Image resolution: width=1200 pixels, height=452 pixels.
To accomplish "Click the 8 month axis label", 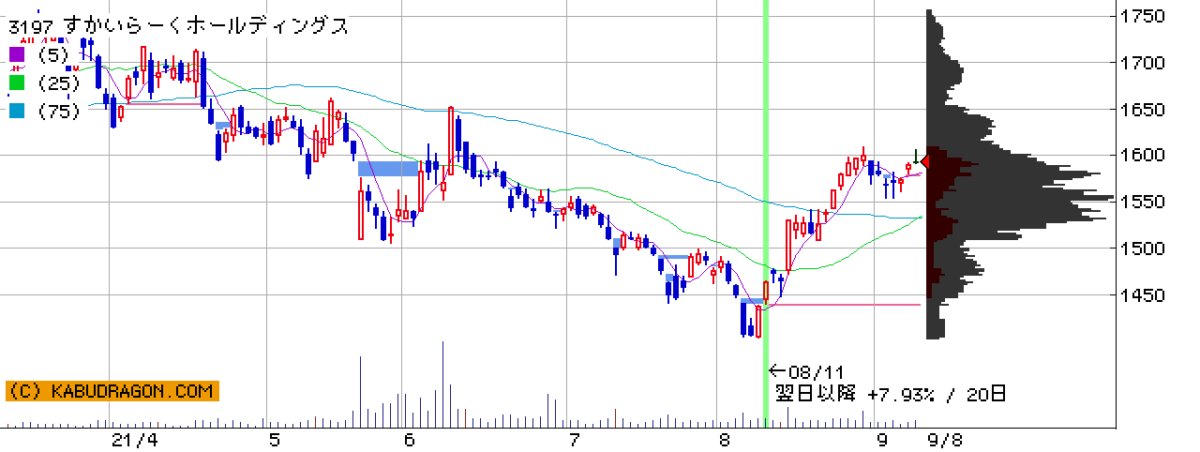I will point(726,440).
